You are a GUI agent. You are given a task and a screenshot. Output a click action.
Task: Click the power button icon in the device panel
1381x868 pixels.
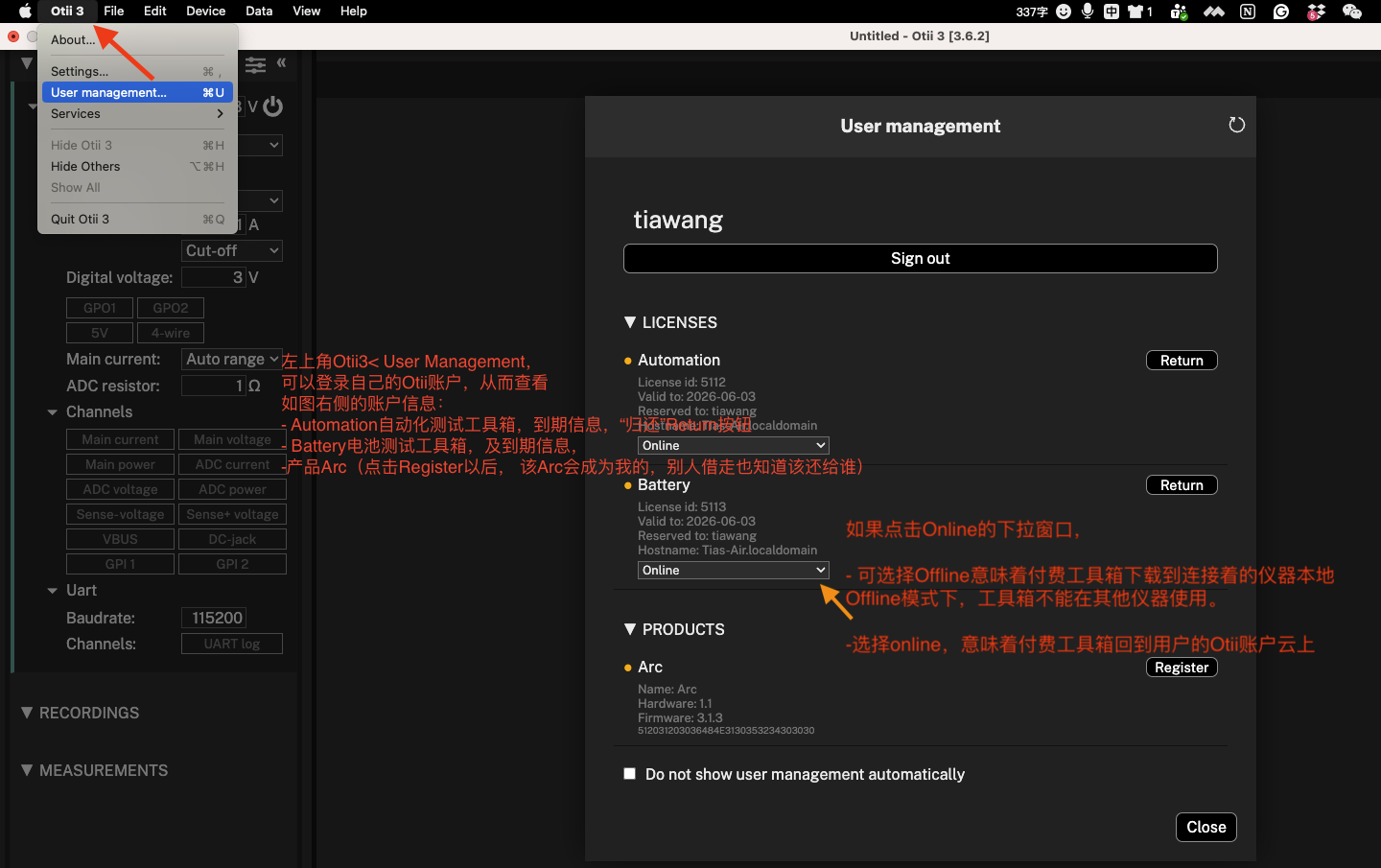272,106
